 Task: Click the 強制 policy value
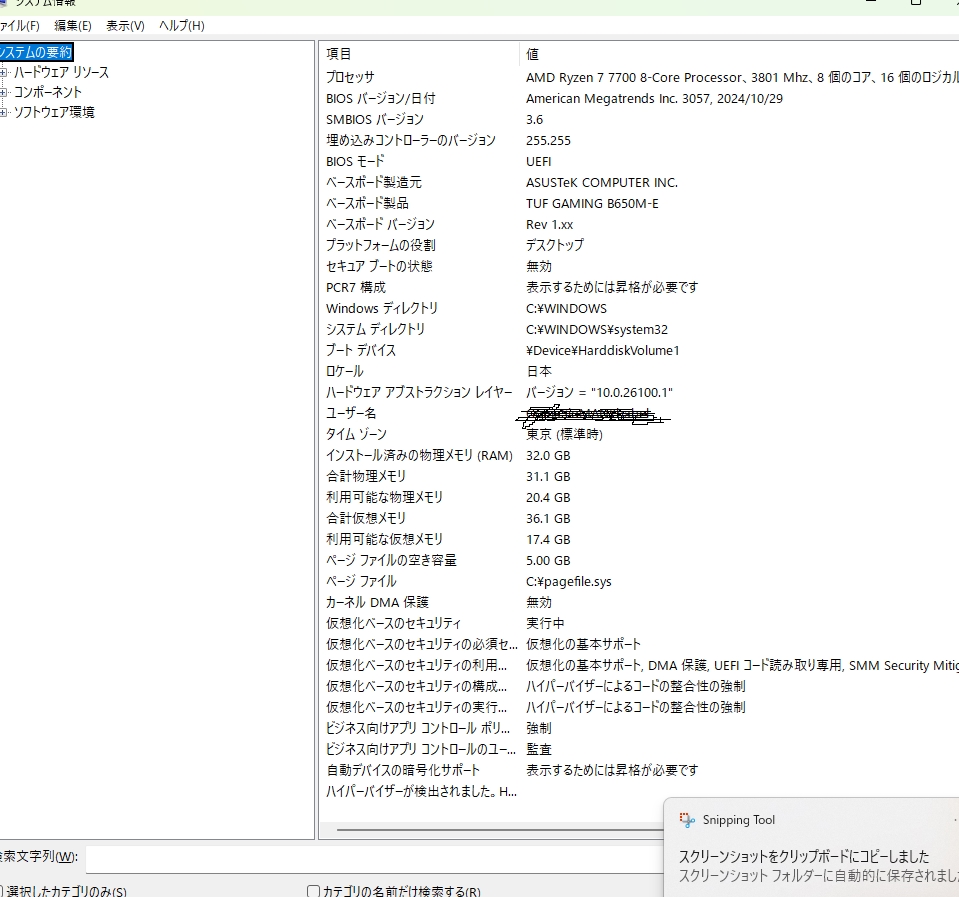[539, 728]
